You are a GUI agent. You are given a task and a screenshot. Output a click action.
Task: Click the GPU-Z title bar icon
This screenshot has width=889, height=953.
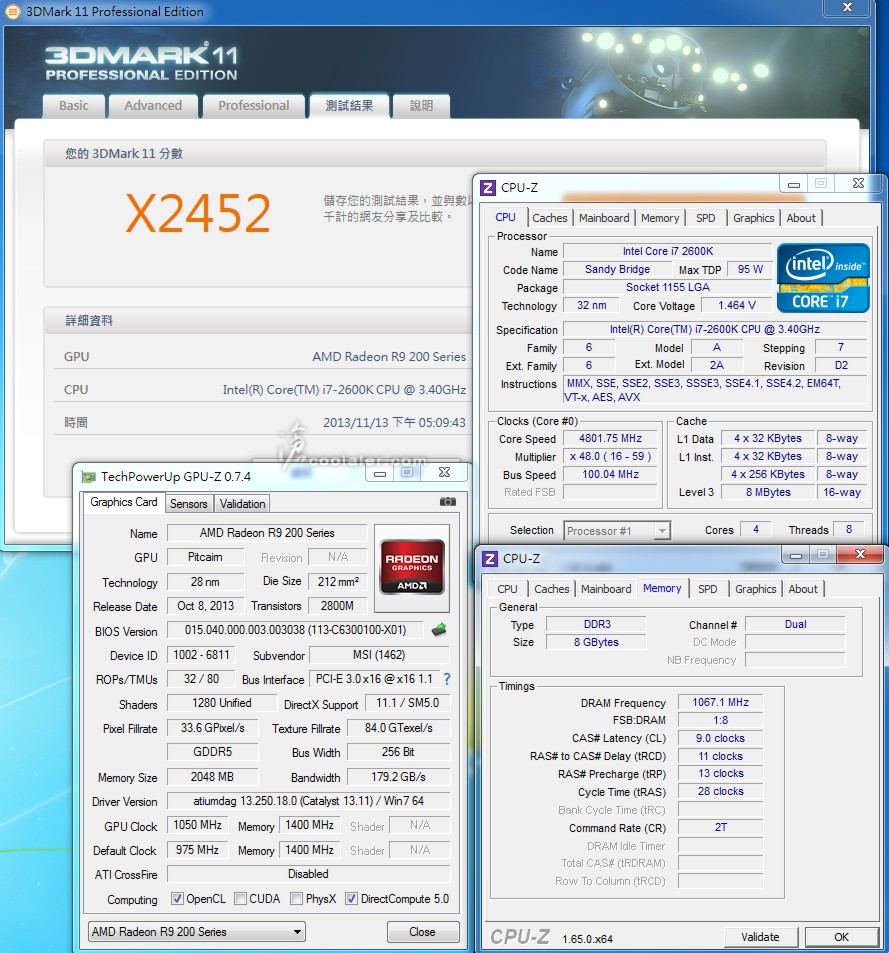[x=89, y=476]
